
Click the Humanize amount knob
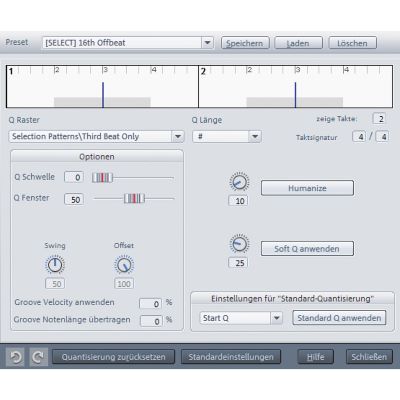[x=239, y=182]
